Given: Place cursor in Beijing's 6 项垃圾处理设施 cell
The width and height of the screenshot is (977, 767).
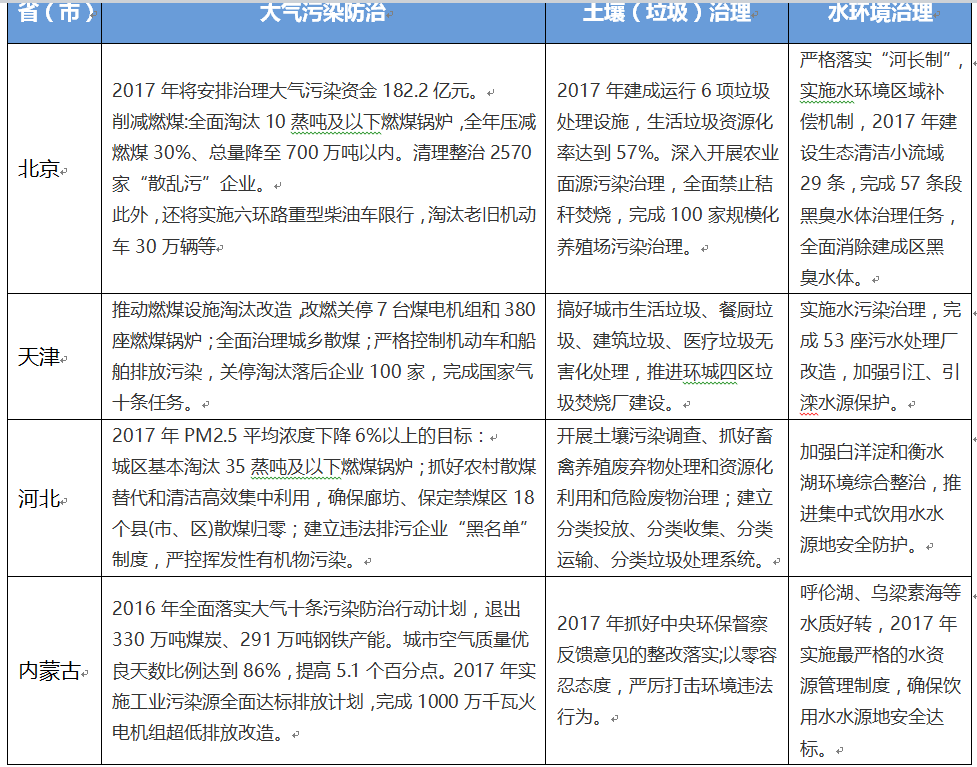Looking at the screenshot, I should (664, 91).
